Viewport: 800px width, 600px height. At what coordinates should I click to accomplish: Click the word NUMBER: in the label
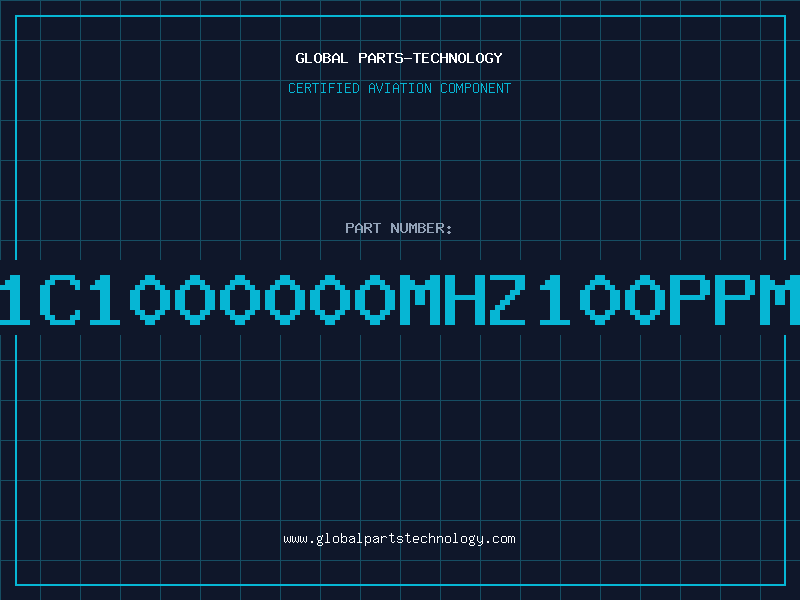pos(421,228)
